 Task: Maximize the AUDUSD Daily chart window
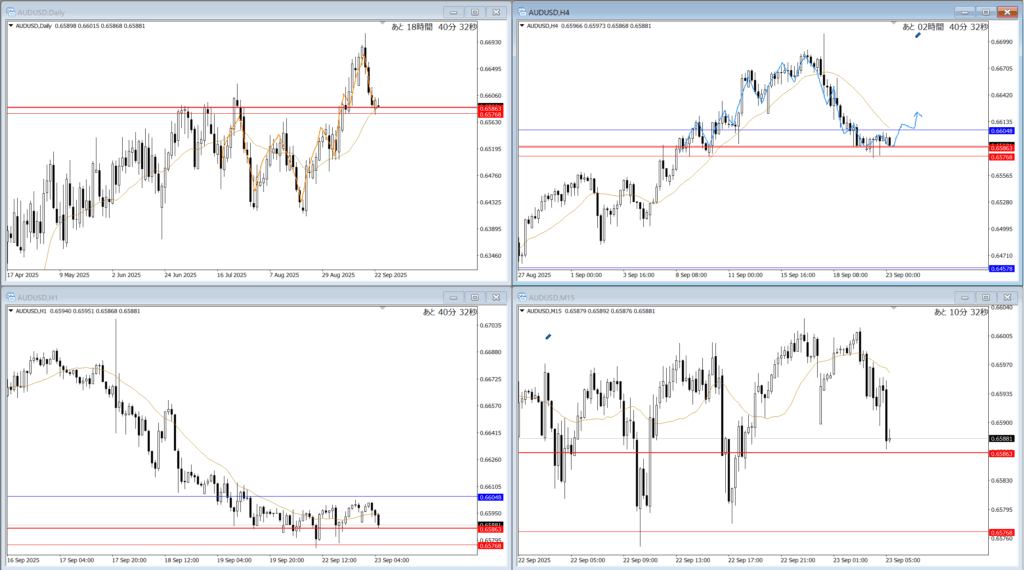(475, 12)
